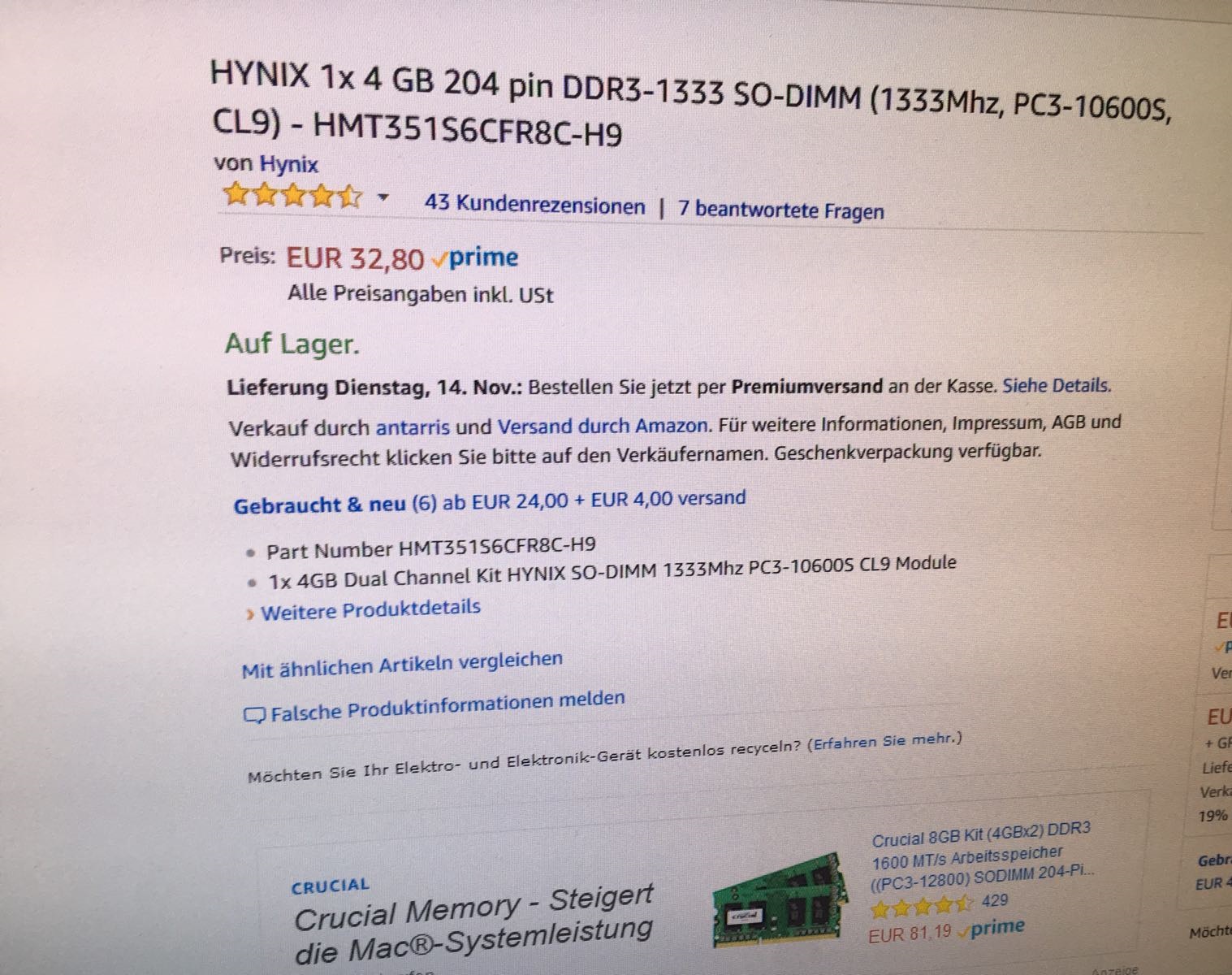Open the 43 Kundenrezensionen link
1232x975 pixels.
[534, 205]
